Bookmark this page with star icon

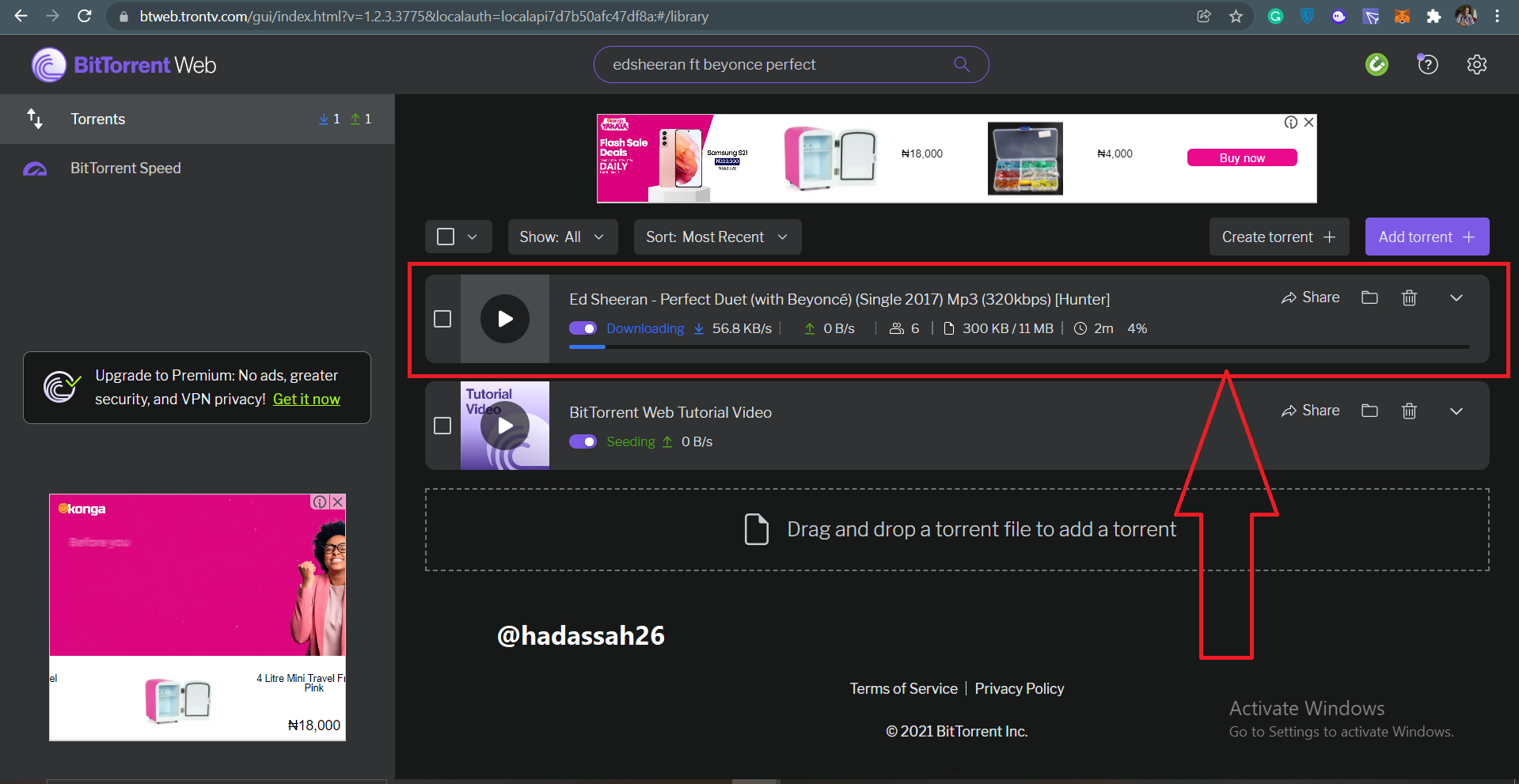click(x=1236, y=16)
